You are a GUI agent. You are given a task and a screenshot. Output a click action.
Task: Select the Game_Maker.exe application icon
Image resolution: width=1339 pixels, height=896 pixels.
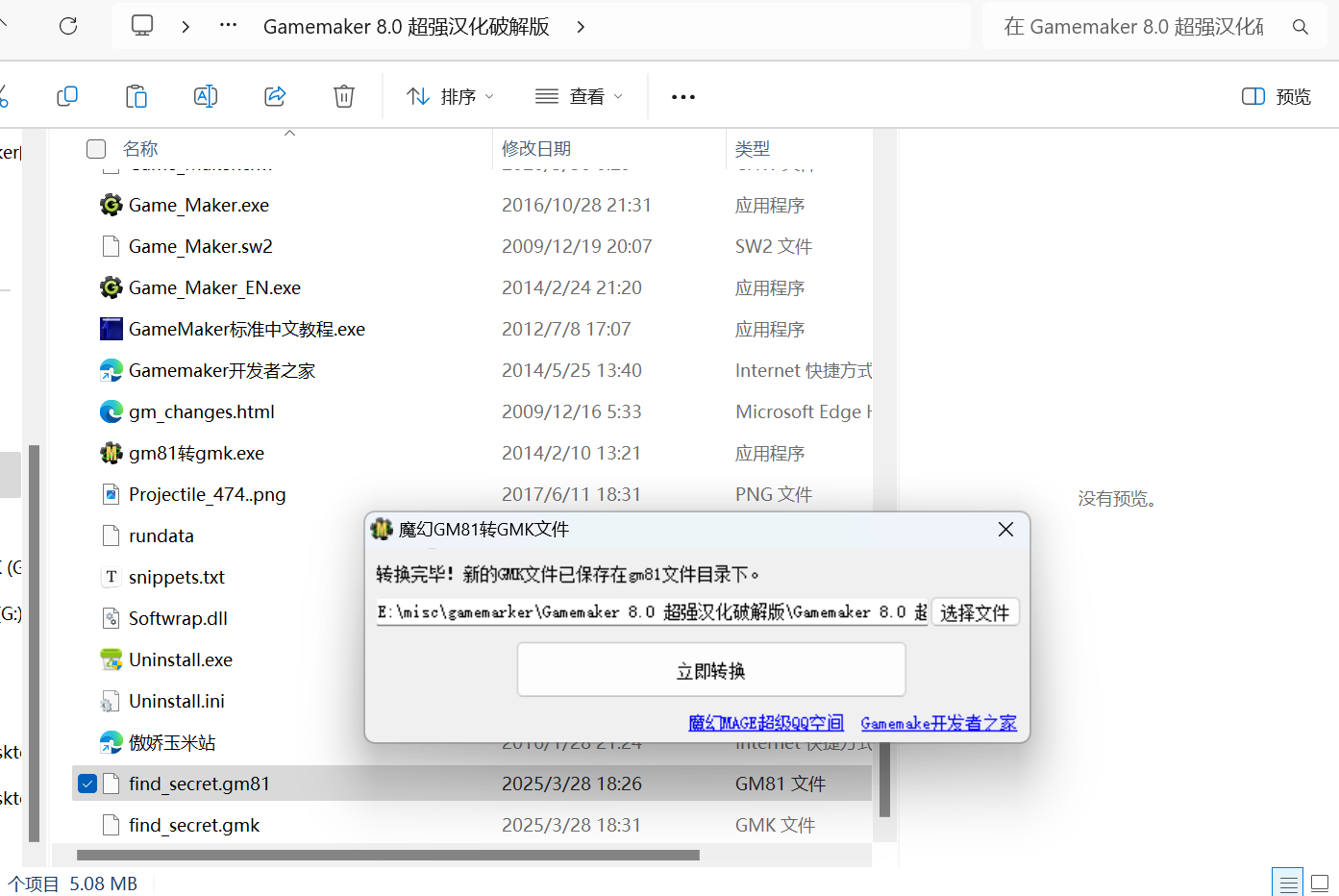pos(112,205)
